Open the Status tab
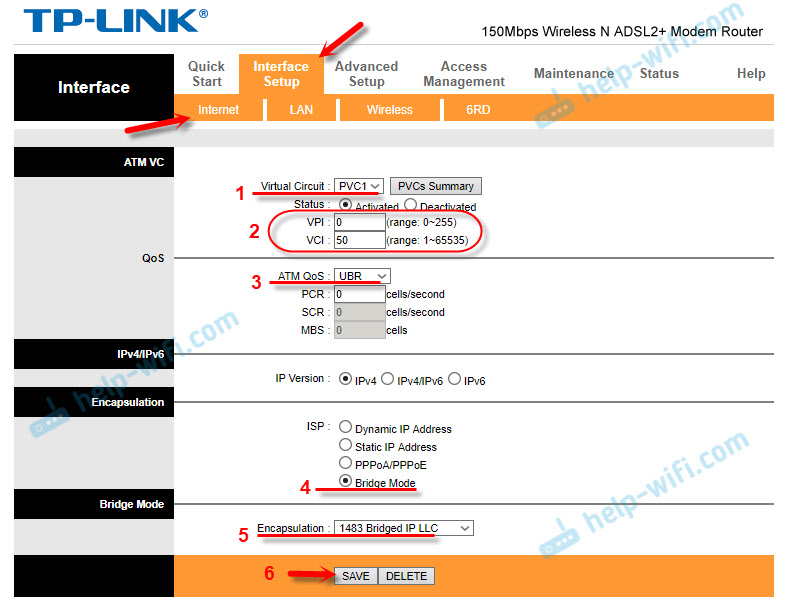 [659, 74]
